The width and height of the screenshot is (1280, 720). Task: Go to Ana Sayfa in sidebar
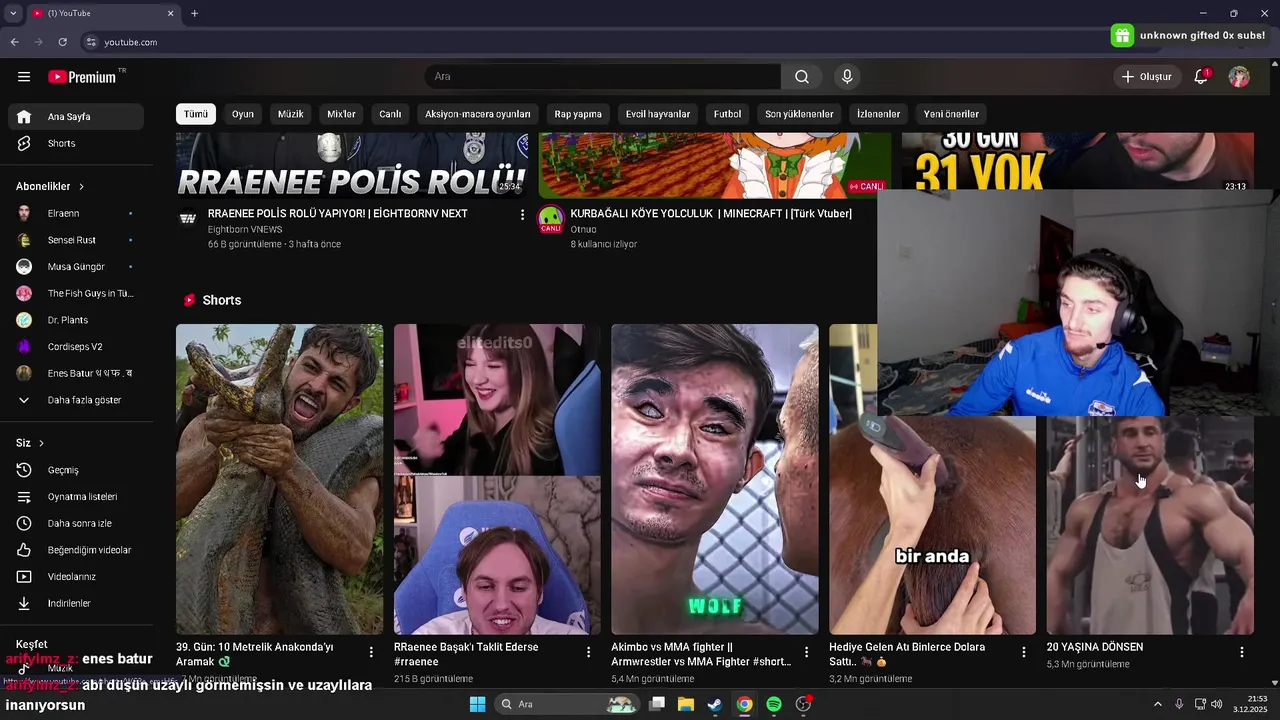coord(76,117)
